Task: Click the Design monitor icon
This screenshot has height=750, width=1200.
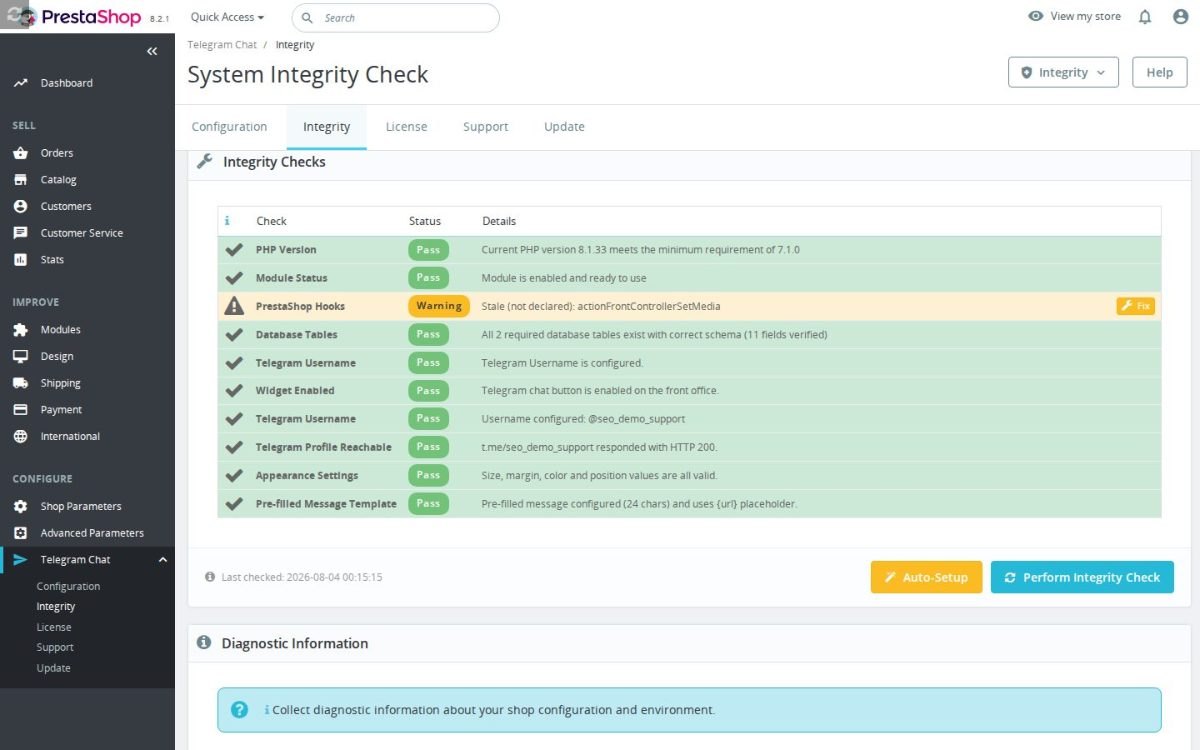Action: (20, 357)
